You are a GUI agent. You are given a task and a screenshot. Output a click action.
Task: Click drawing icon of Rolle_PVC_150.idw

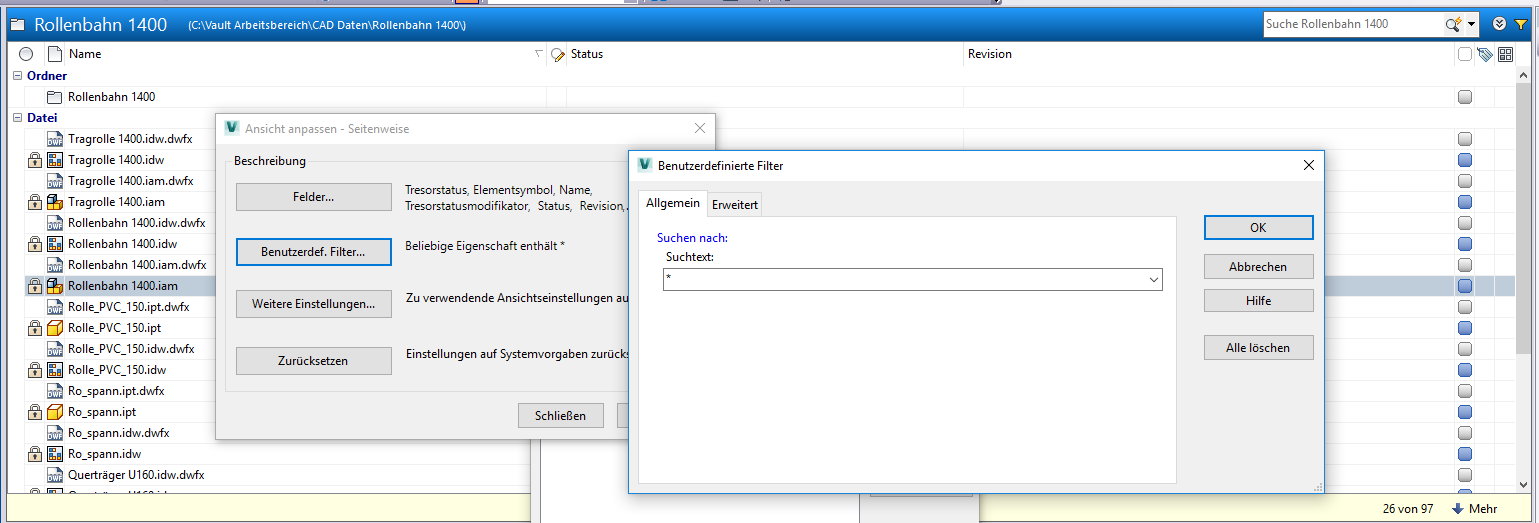click(55, 370)
